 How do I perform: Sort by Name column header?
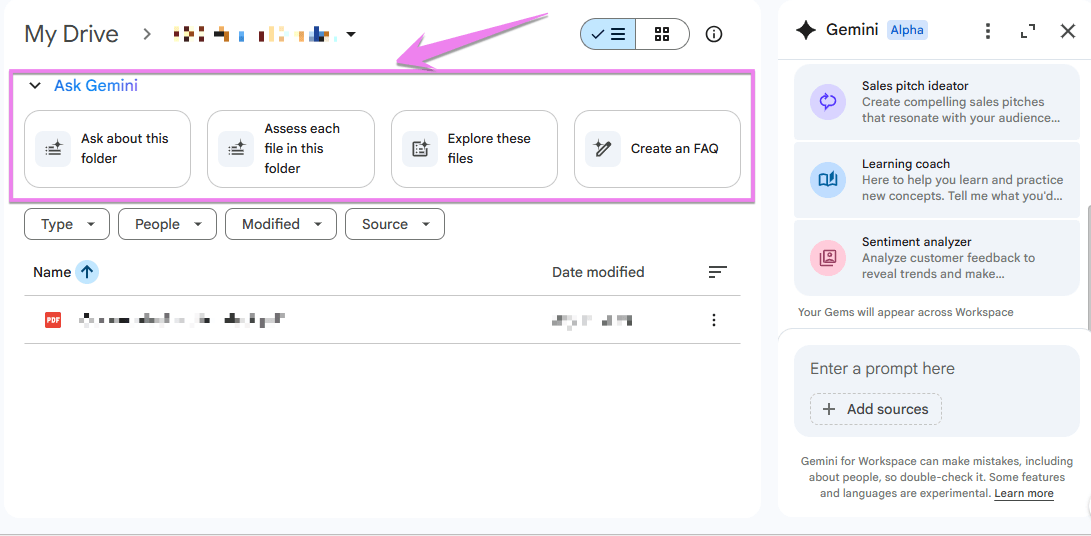point(52,272)
